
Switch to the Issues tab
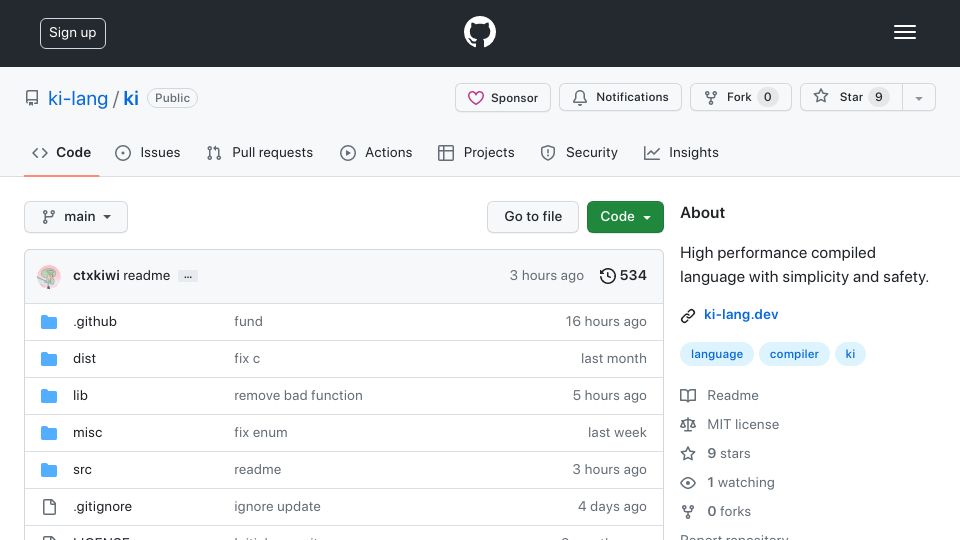[x=148, y=152]
